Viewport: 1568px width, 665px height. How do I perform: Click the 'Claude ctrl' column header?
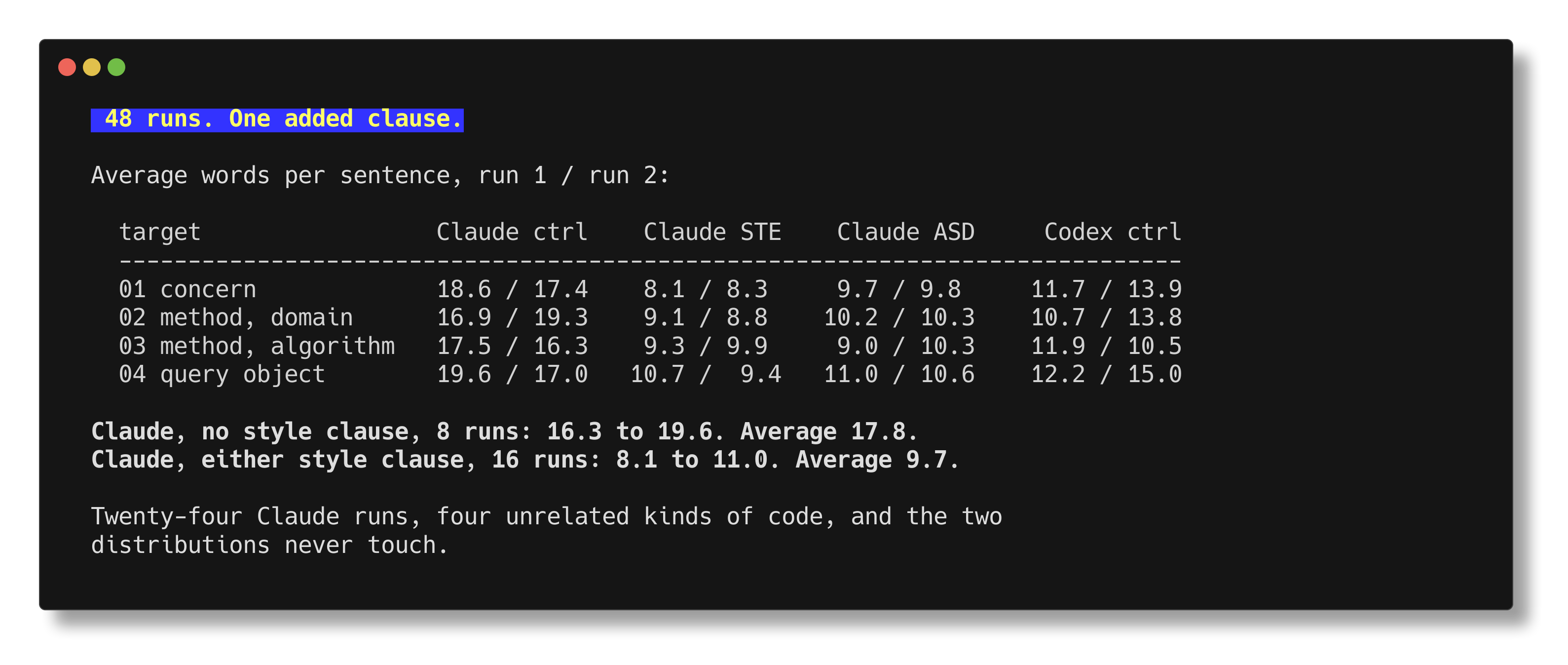tap(512, 233)
